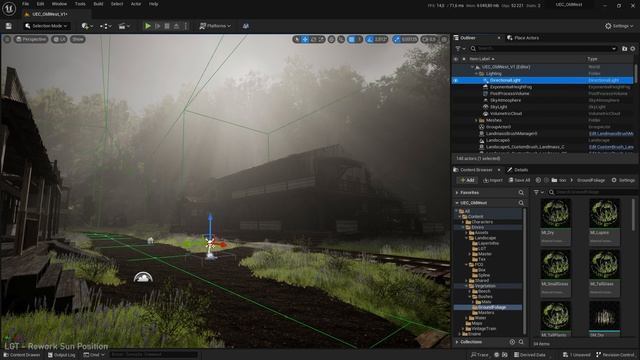Screen dimensions: 640x360
Task: Switch to the Details tab
Action: coord(518,170)
